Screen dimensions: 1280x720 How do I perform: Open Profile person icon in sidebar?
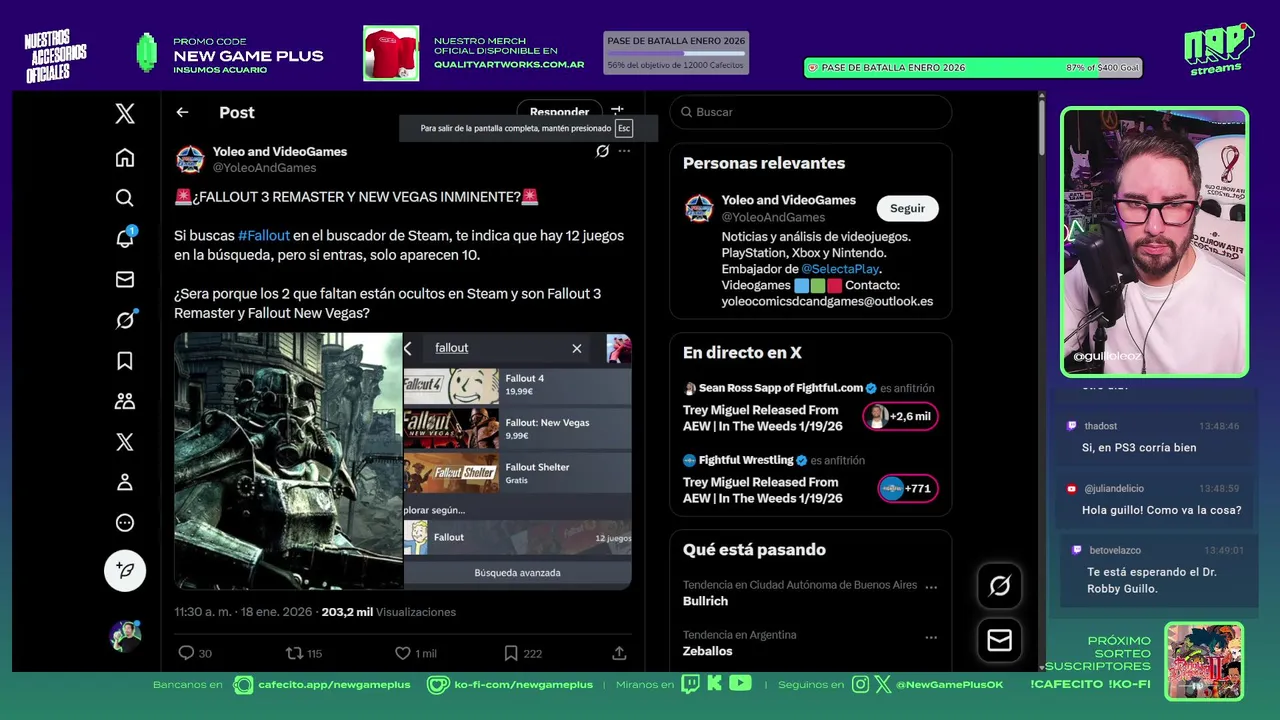(x=125, y=482)
